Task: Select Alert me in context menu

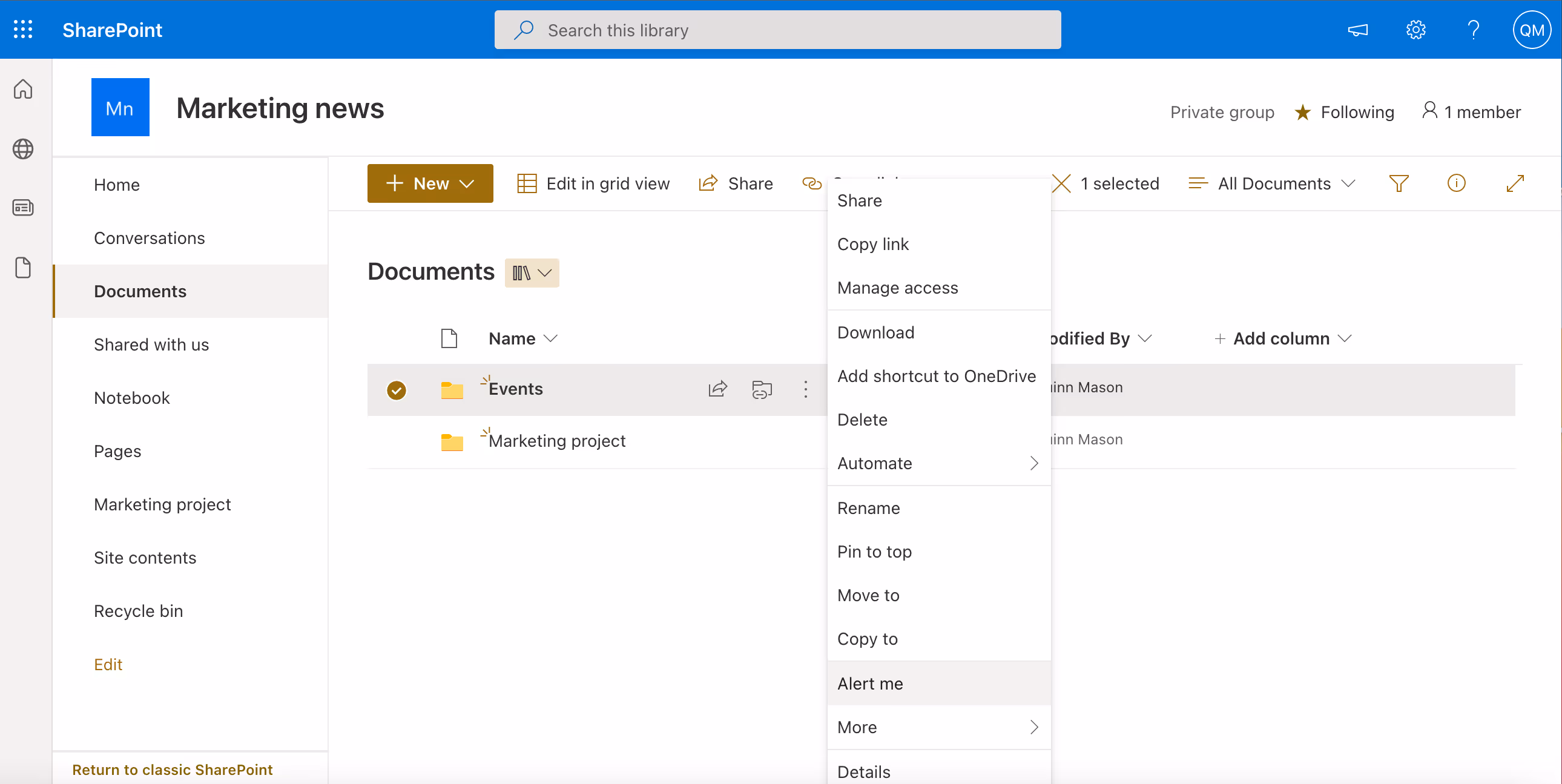Action: [870, 684]
